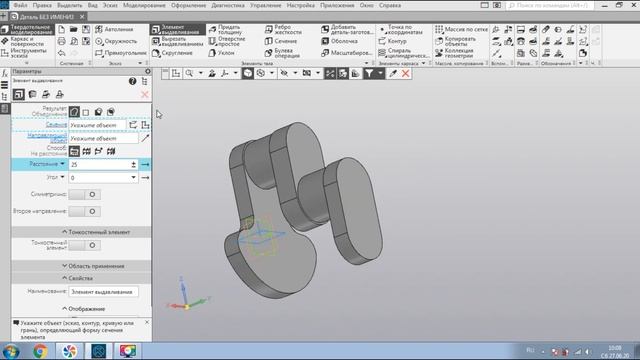Viewport: 640px width, 360px height.
Task: Click the eyedropper icon in view toolbar
Action: point(393,73)
